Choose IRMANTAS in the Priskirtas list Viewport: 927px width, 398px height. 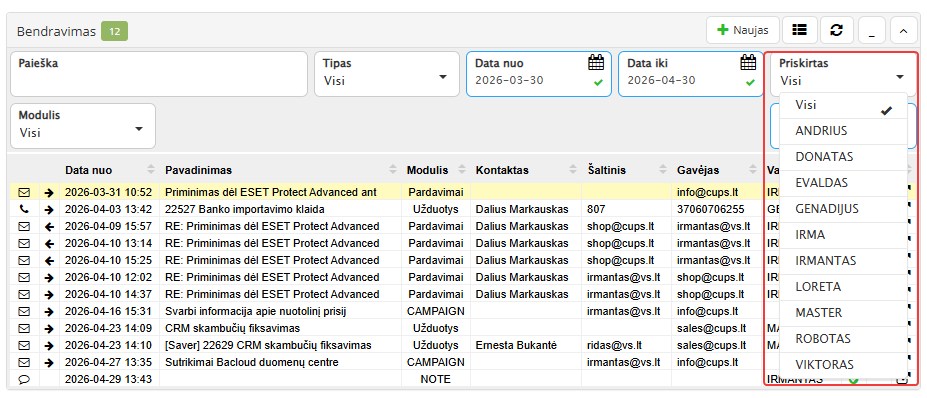844,261
